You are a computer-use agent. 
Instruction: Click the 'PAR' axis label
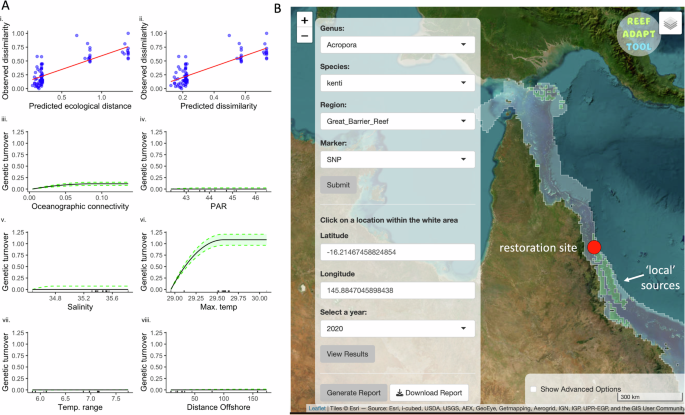[x=218, y=207]
